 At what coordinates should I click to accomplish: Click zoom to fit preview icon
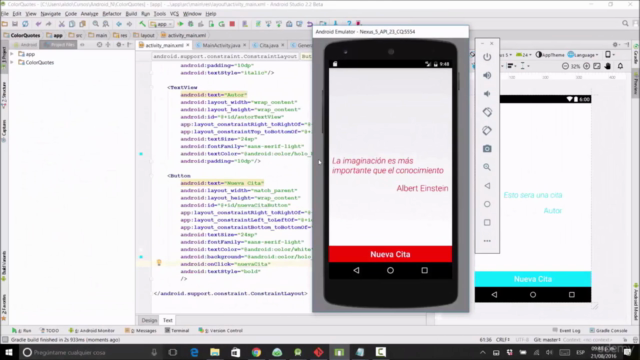point(597,66)
